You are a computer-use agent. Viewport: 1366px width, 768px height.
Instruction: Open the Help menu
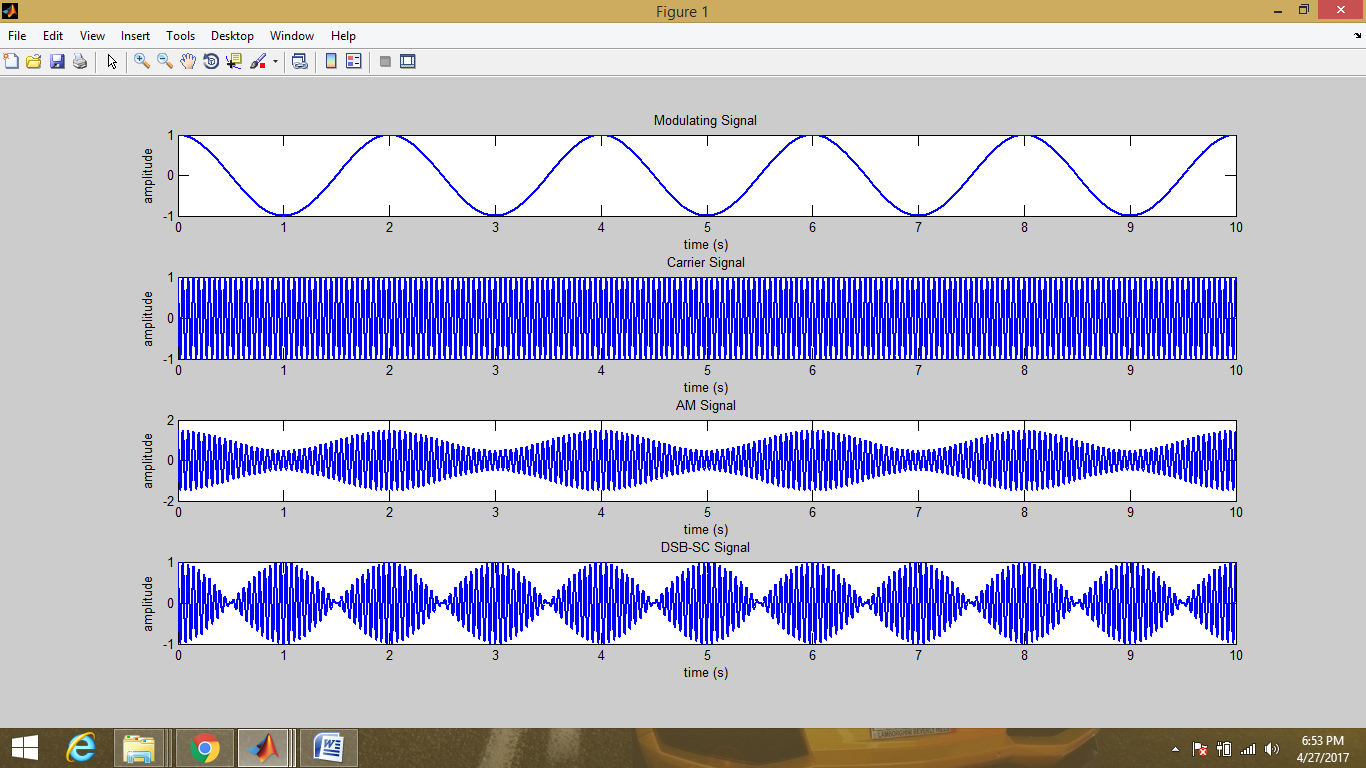[343, 36]
